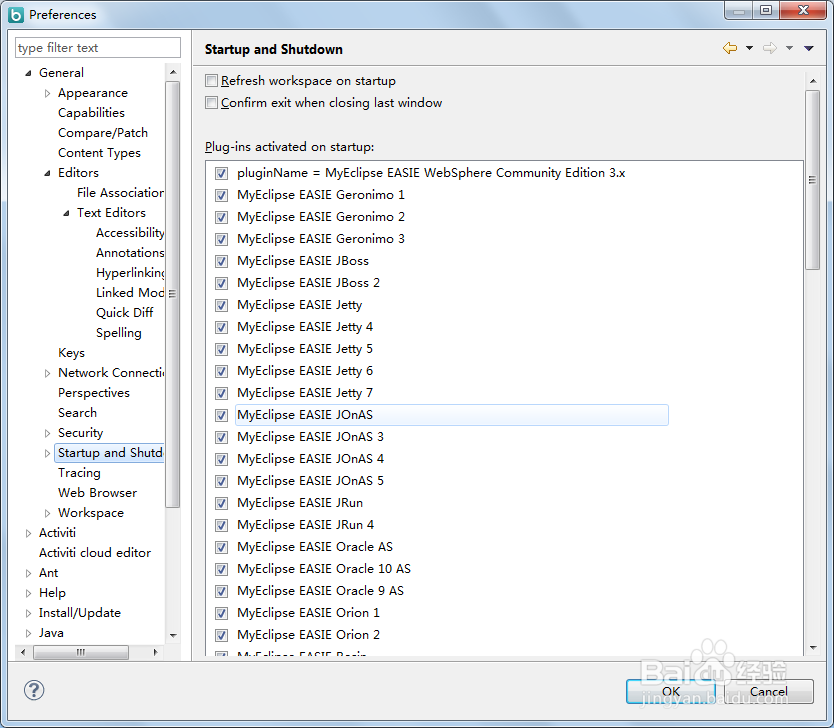This screenshot has height=728, width=834.
Task: Open Hyperlinking preferences page
Action: [130, 273]
